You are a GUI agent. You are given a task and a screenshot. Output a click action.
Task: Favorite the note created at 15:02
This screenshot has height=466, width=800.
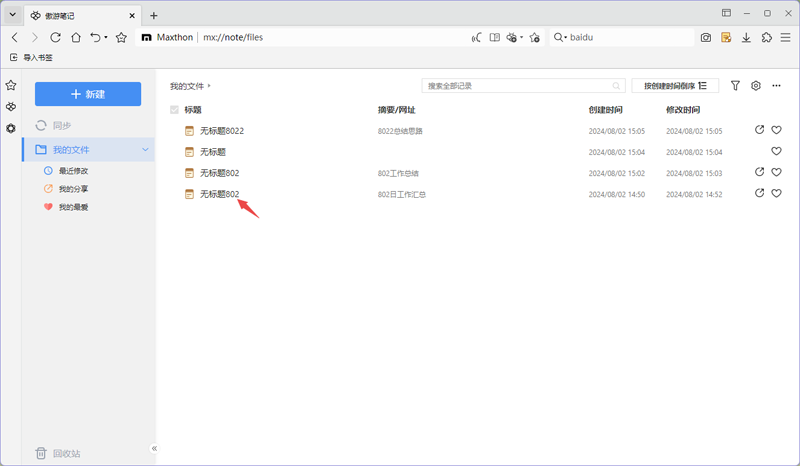pyautogui.click(x=776, y=173)
